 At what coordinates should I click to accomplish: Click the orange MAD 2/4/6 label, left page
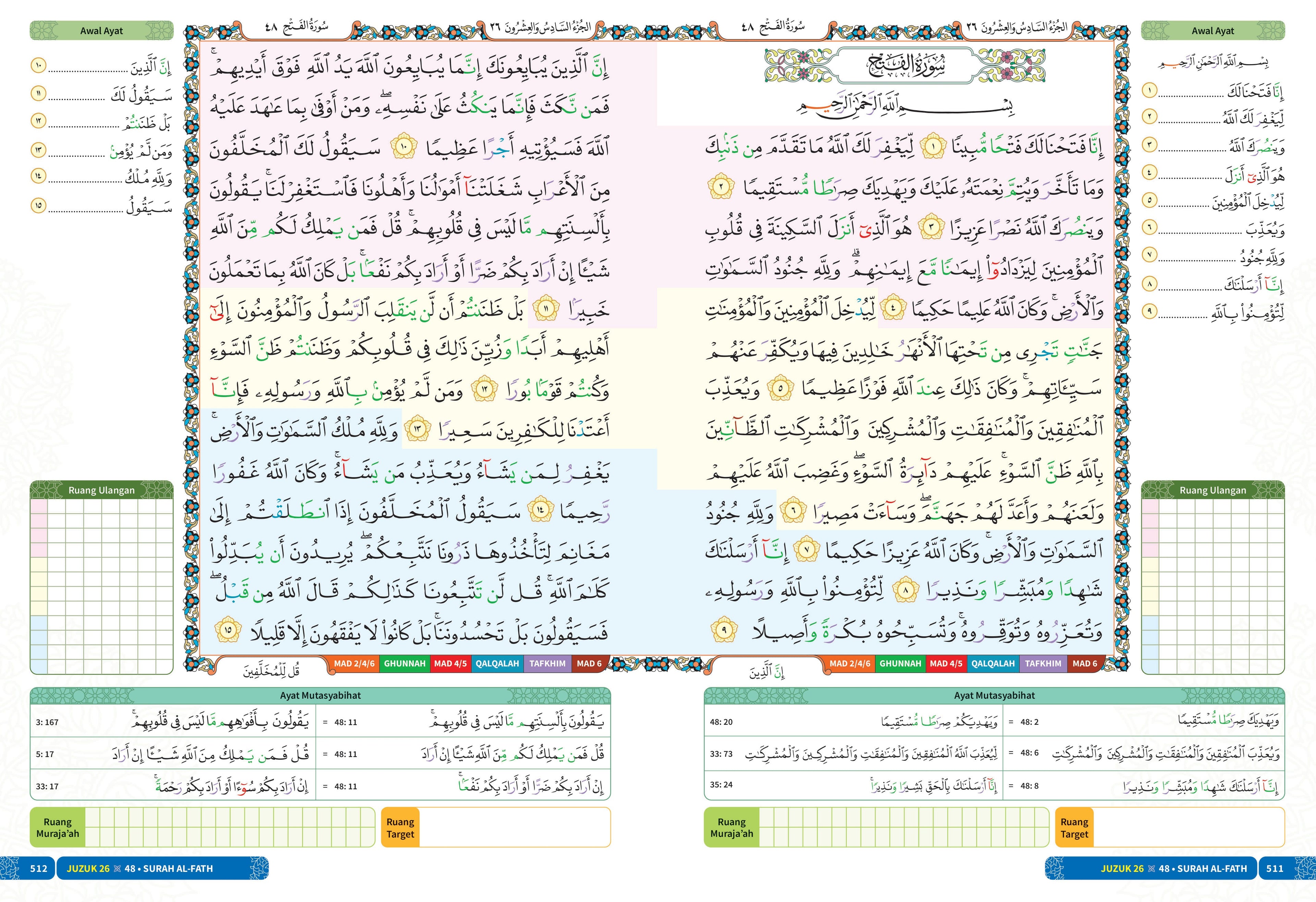pos(354,663)
